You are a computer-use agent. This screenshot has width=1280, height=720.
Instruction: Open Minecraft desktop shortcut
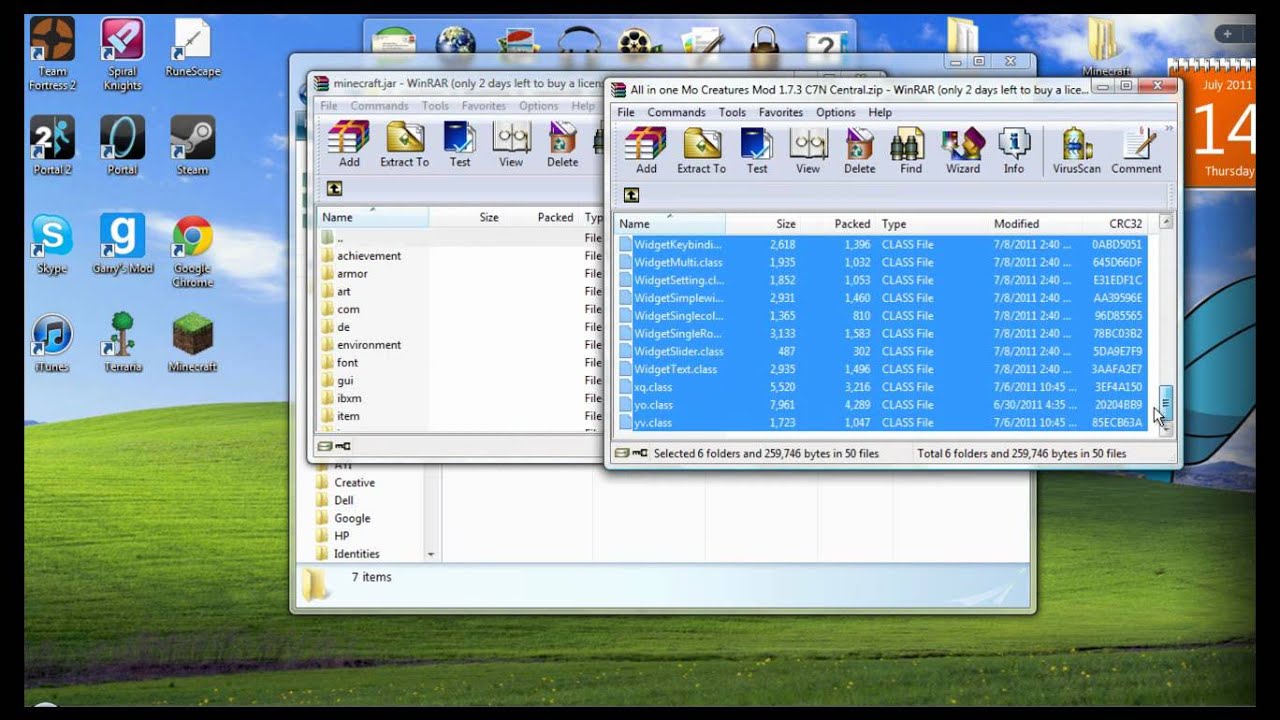coord(192,343)
